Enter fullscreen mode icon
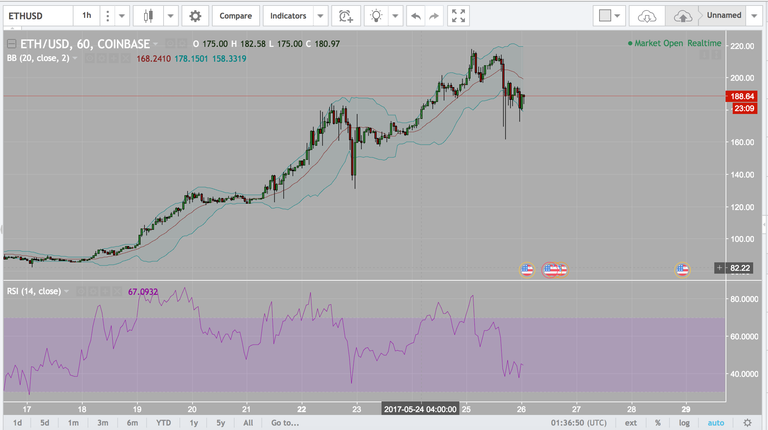 (x=458, y=16)
